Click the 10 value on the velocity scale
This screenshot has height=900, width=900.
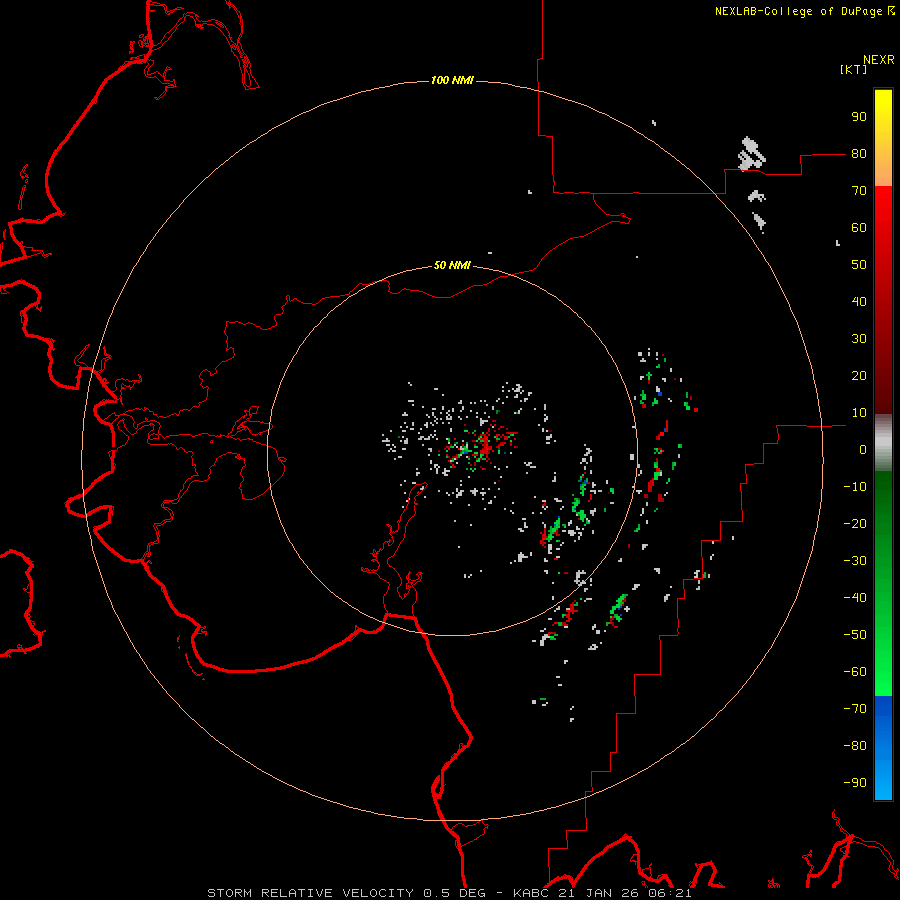coord(859,413)
